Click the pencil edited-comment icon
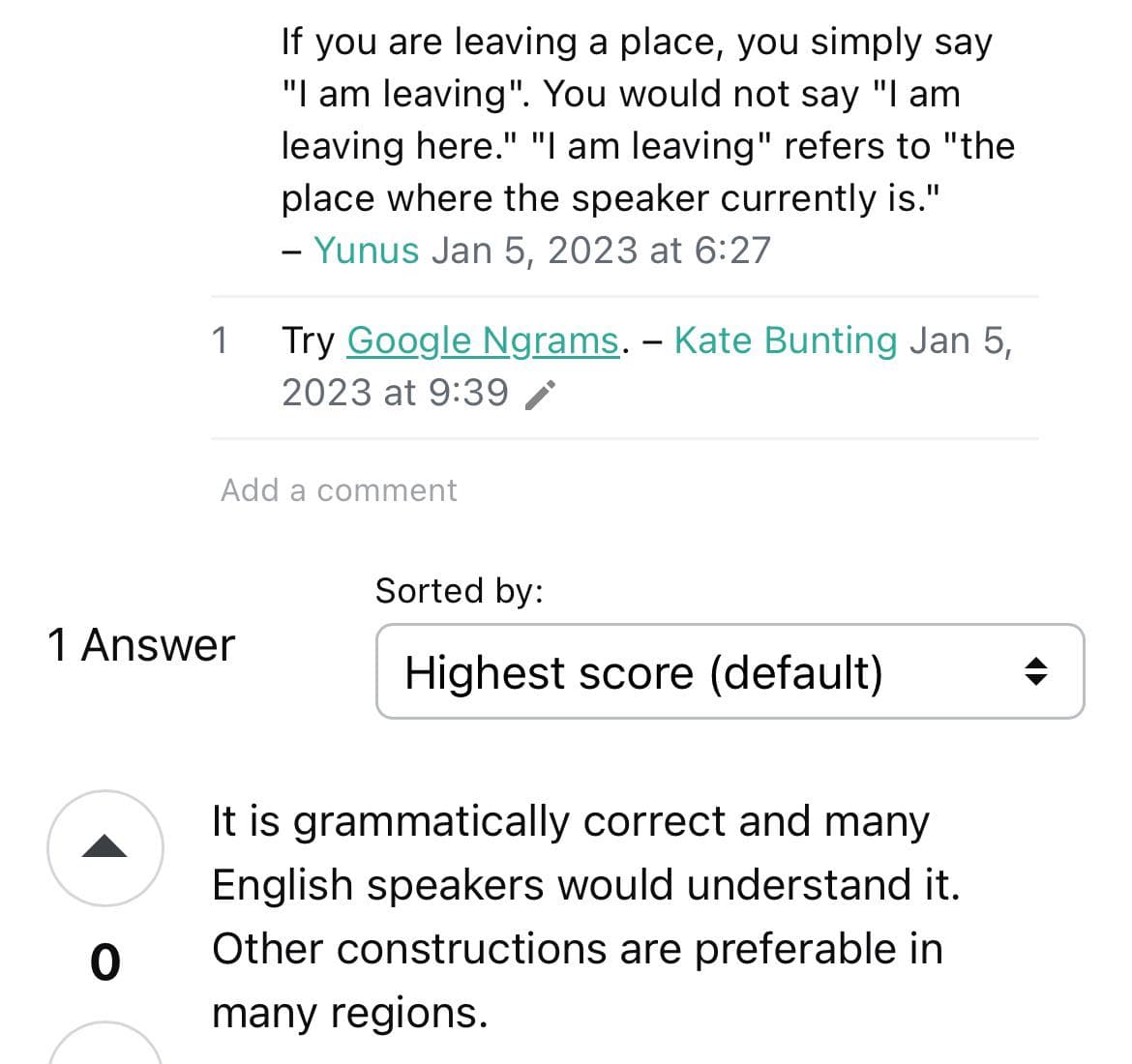Screen dimensions: 1132x1064 (x=540, y=396)
